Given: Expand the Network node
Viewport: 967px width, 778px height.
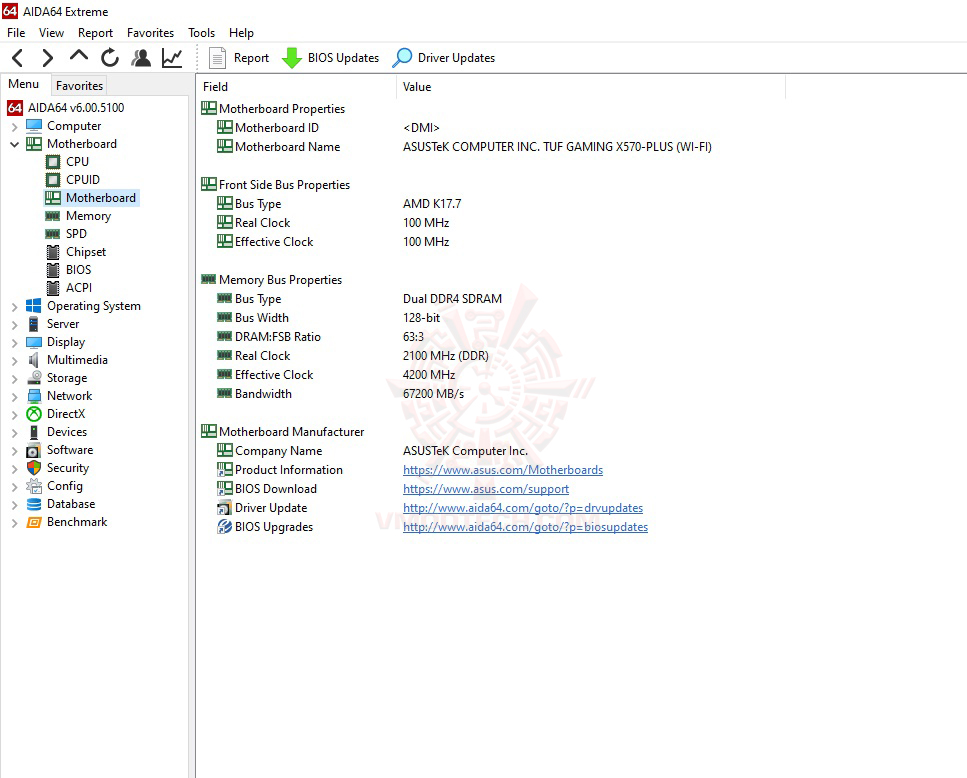Looking at the screenshot, I should tap(15, 396).
